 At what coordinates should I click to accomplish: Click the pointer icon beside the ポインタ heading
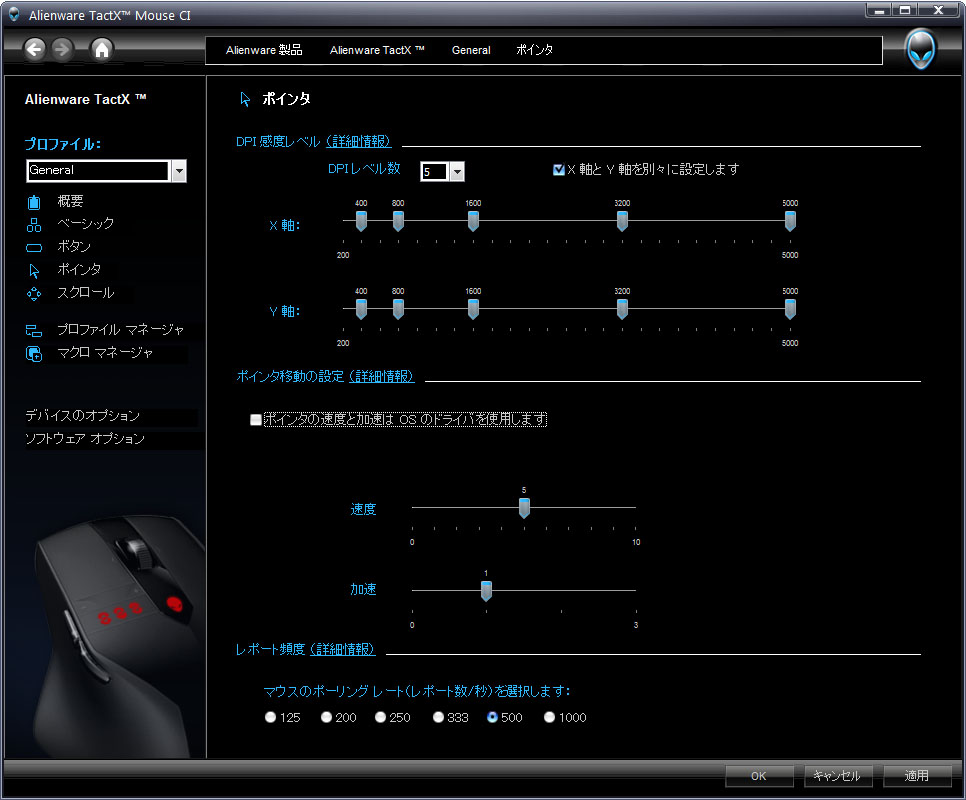(x=245, y=99)
